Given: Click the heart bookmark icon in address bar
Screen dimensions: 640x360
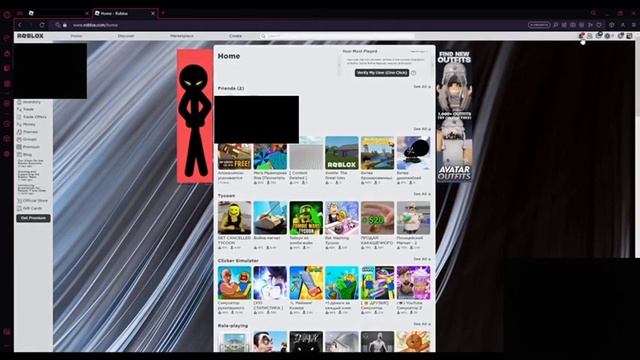Looking at the screenshot, I should tap(599, 25).
